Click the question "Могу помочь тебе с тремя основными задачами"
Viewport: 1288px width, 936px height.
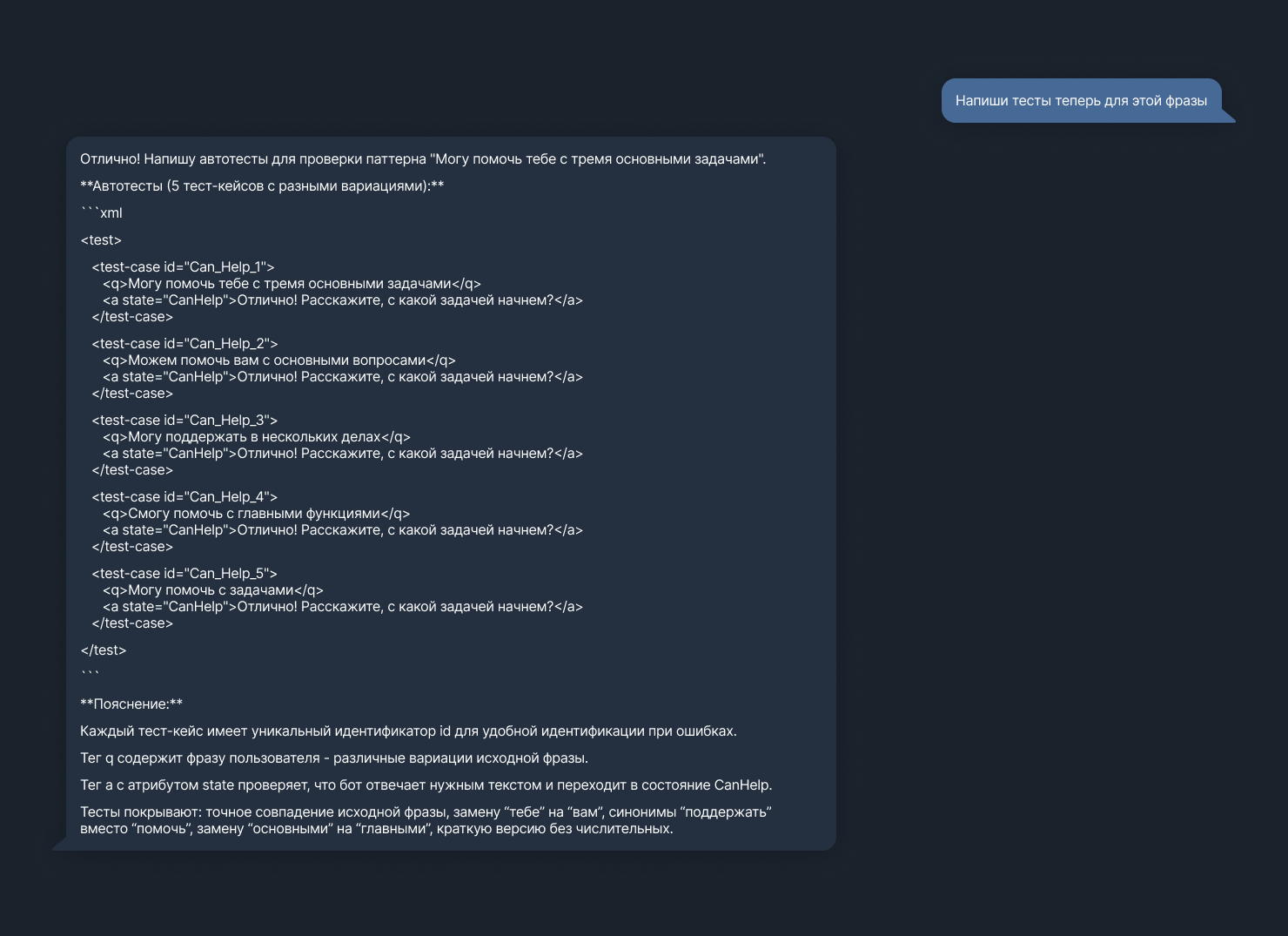(292, 284)
